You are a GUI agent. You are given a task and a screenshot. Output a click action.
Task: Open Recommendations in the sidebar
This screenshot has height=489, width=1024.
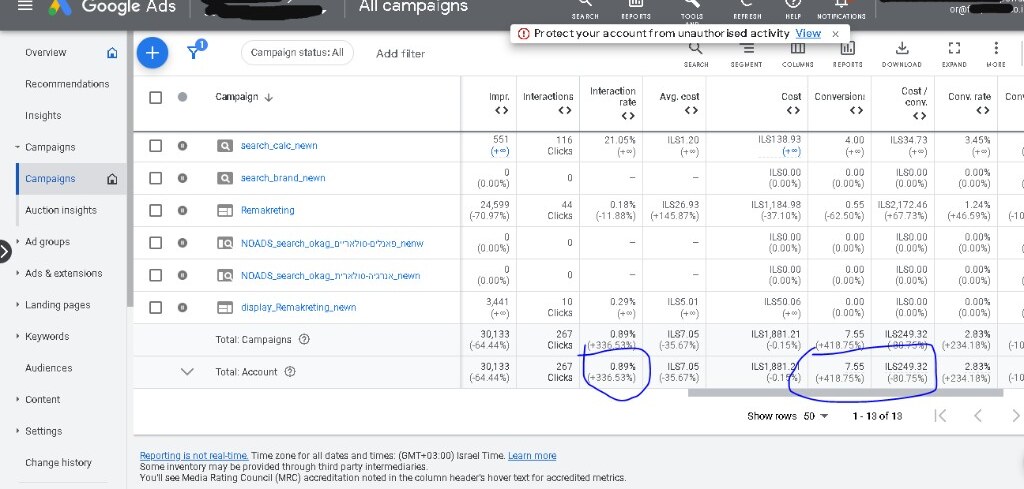(x=67, y=84)
